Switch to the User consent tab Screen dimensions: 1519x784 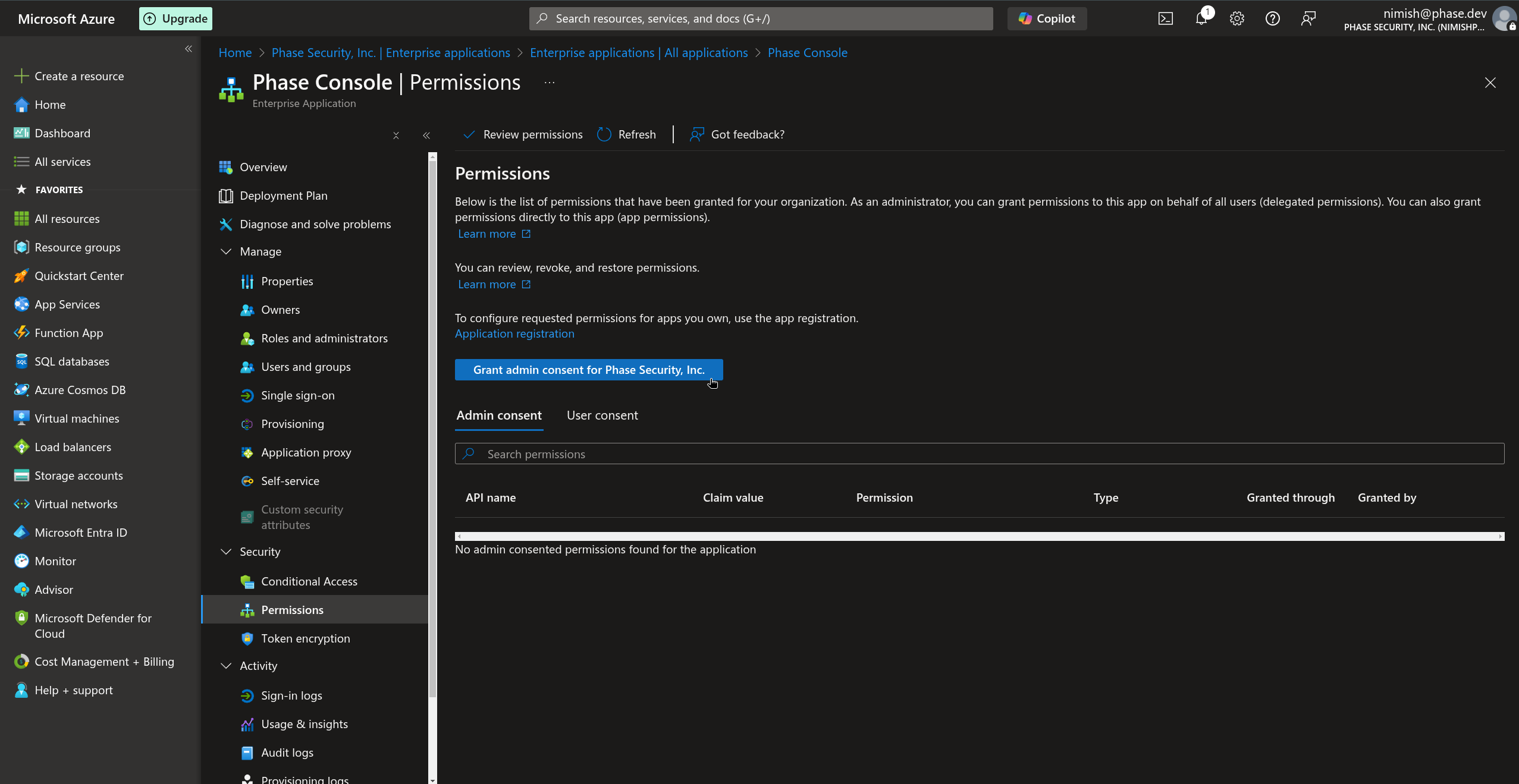coord(601,415)
